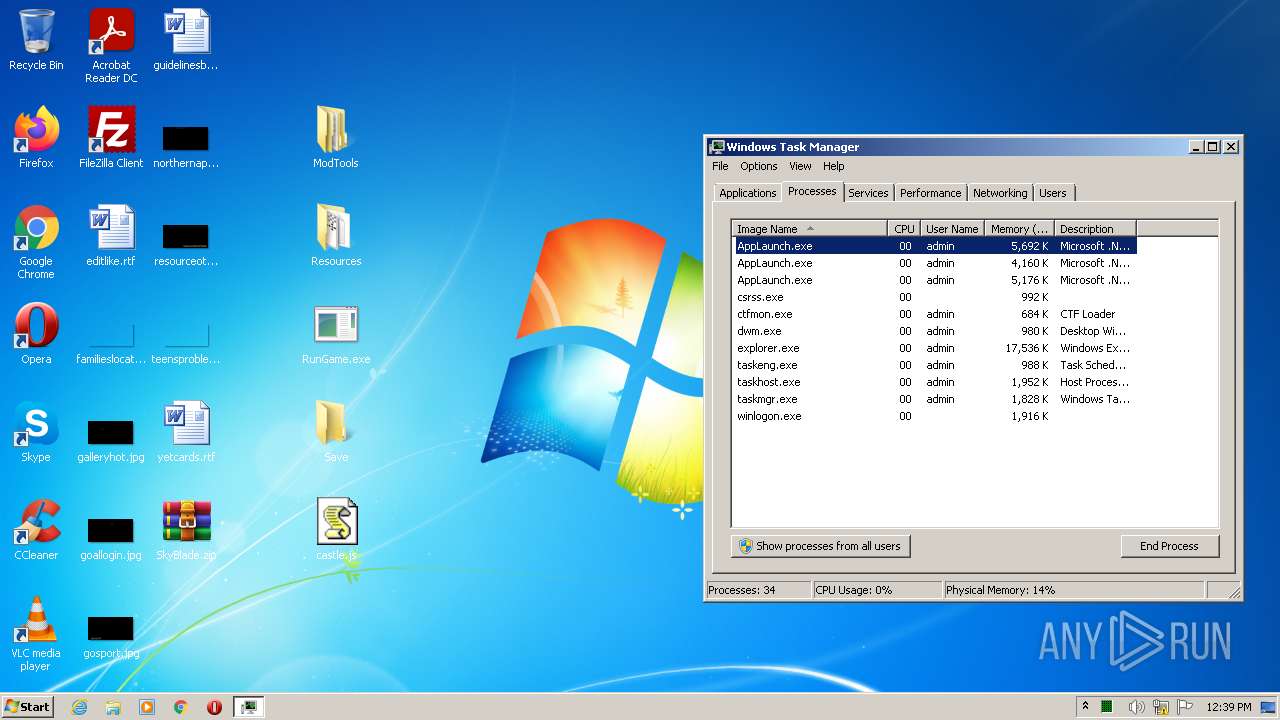Open the ModTools folder
This screenshot has height=720, width=1280.
pos(335,138)
